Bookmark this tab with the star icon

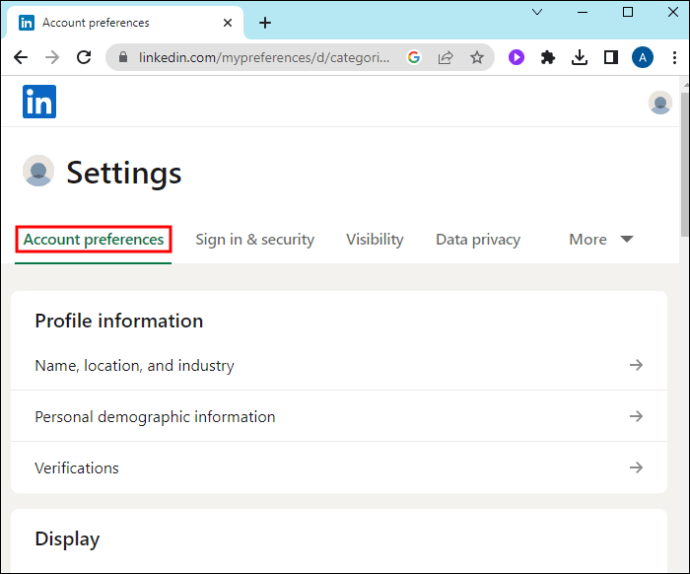pos(477,57)
